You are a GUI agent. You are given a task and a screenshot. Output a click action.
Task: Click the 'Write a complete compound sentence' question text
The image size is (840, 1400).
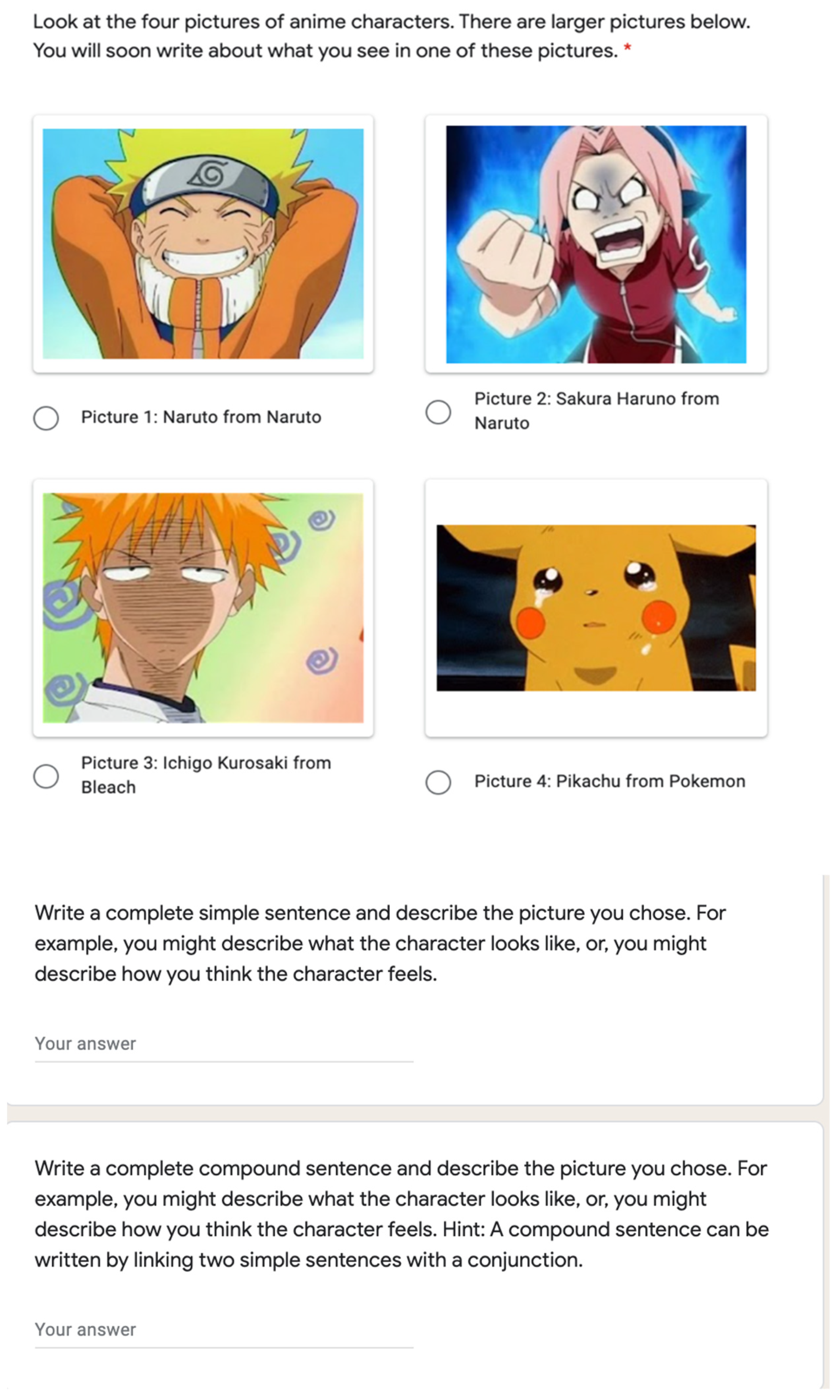point(401,1214)
